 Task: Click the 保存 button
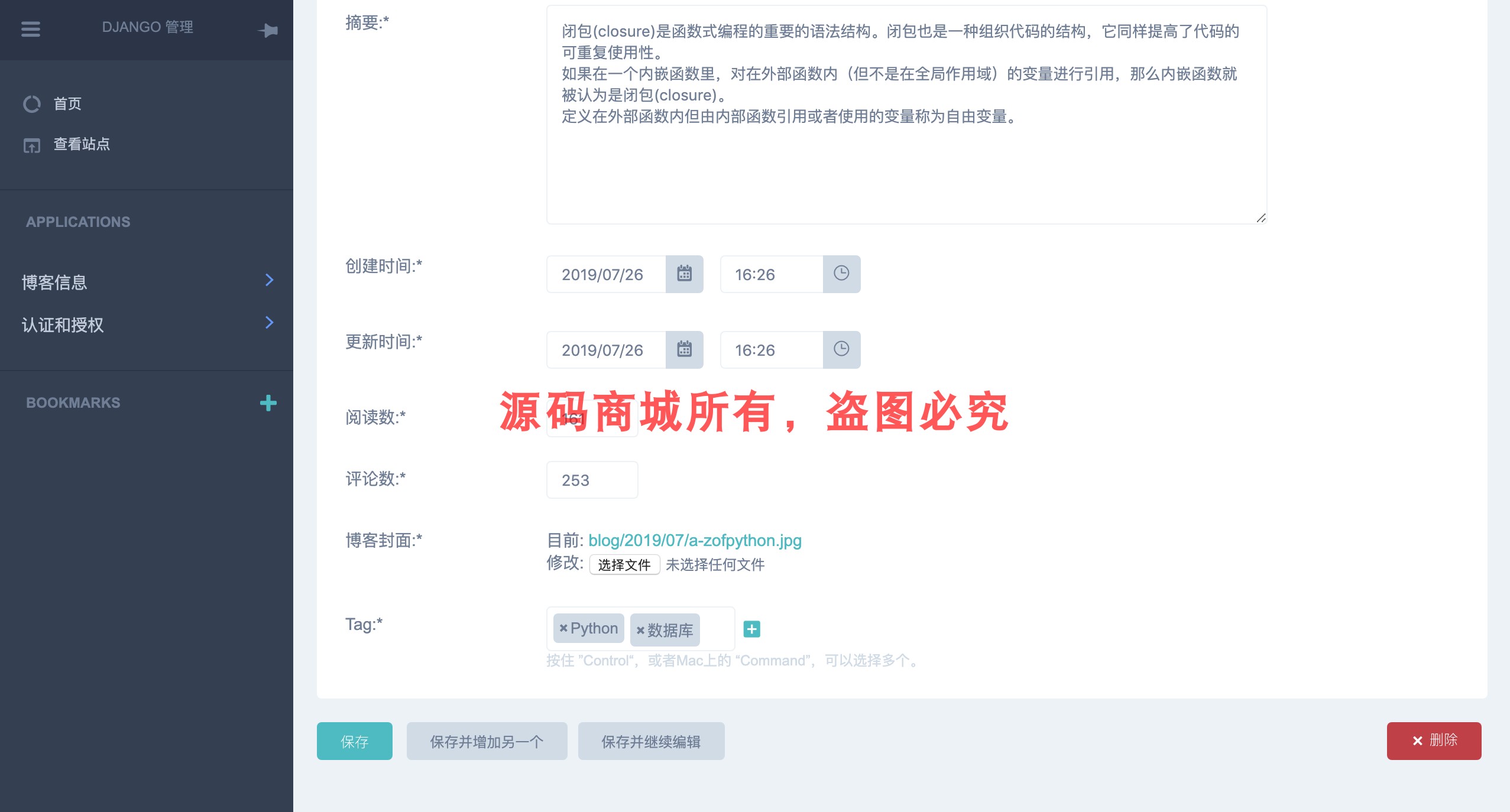tap(354, 741)
